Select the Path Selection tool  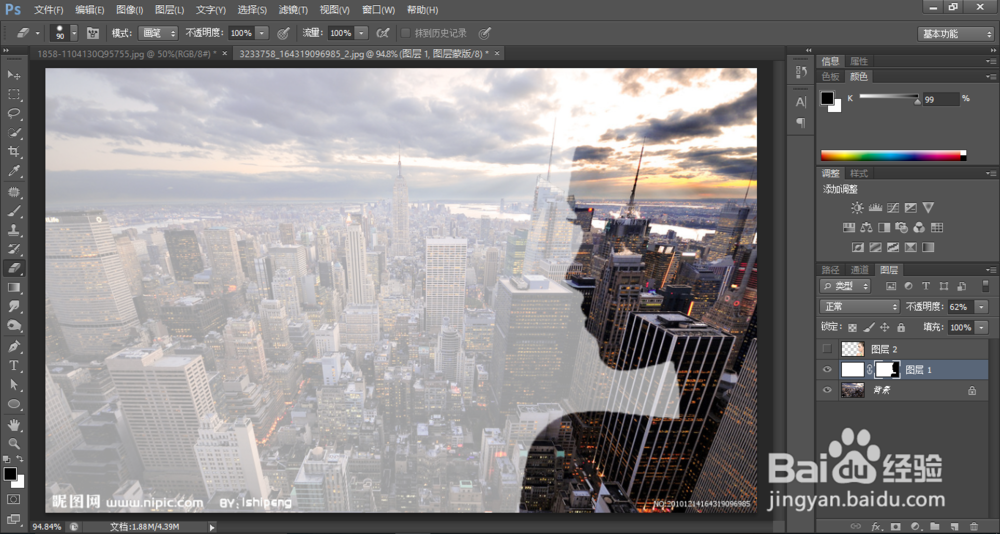14,385
